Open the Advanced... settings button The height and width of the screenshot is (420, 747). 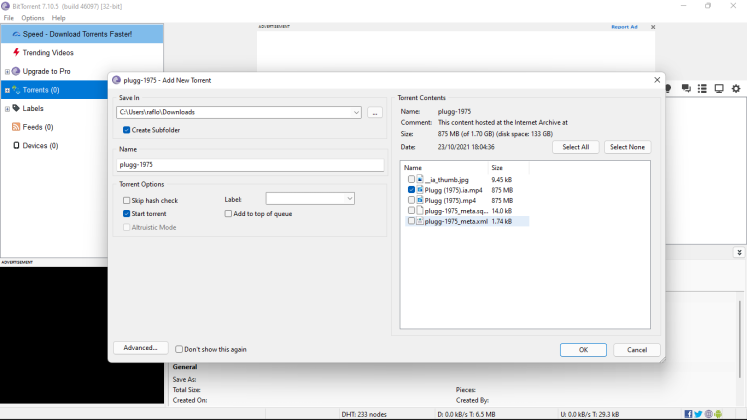pyautogui.click(x=141, y=348)
